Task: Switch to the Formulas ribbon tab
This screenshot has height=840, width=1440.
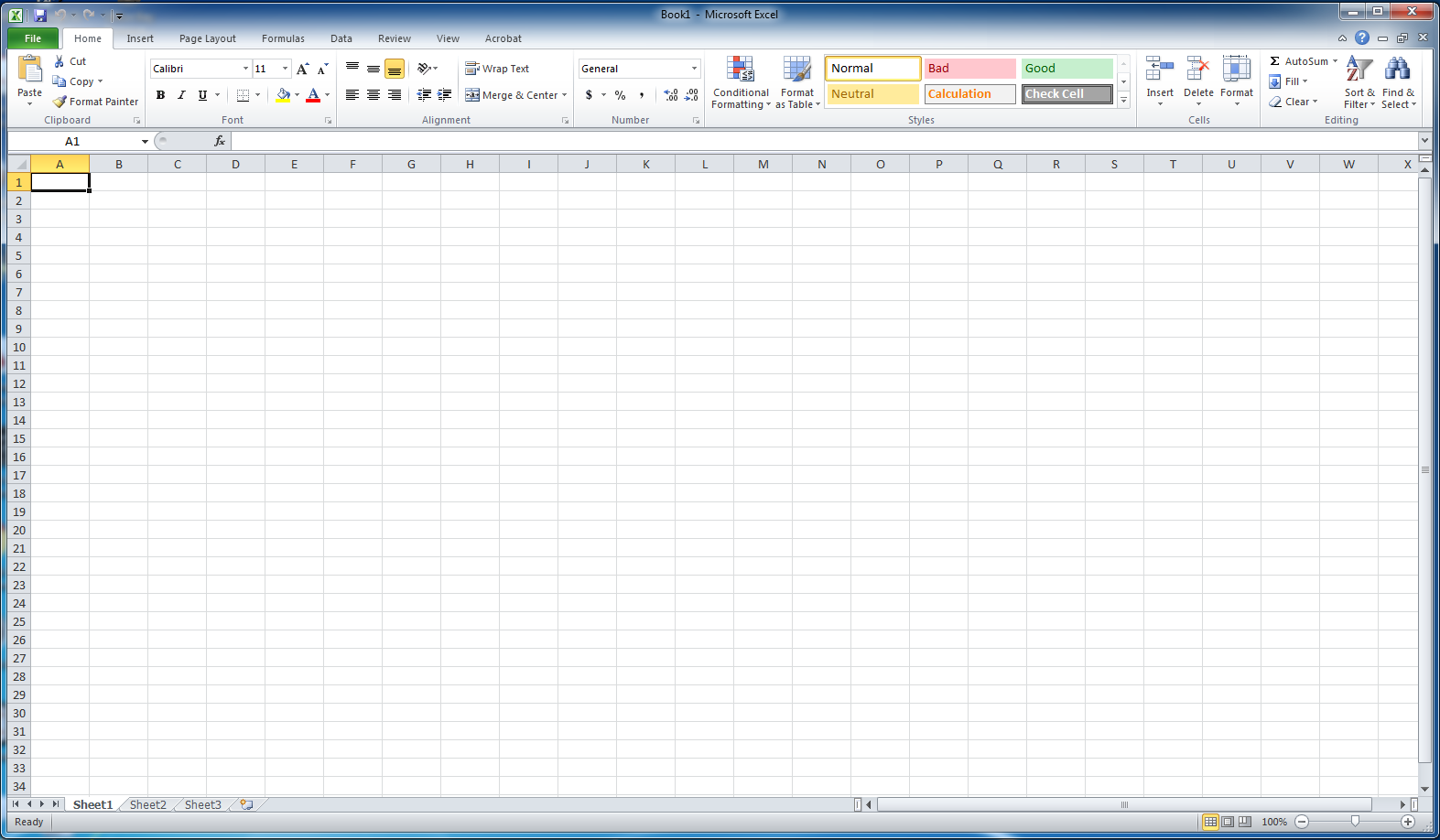Action: pyautogui.click(x=283, y=38)
